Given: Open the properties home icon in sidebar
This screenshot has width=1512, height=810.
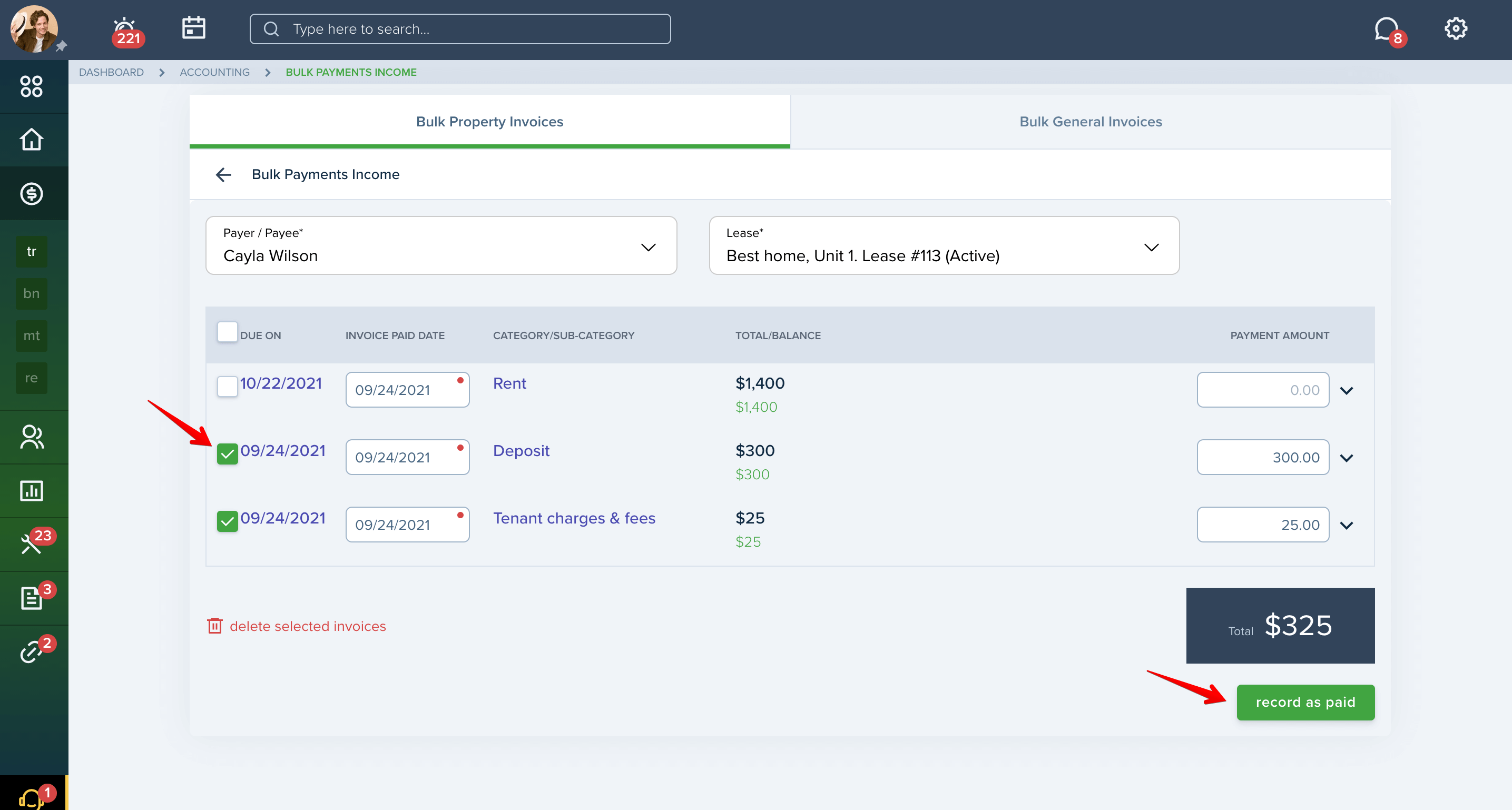Looking at the screenshot, I should pyautogui.click(x=31, y=140).
